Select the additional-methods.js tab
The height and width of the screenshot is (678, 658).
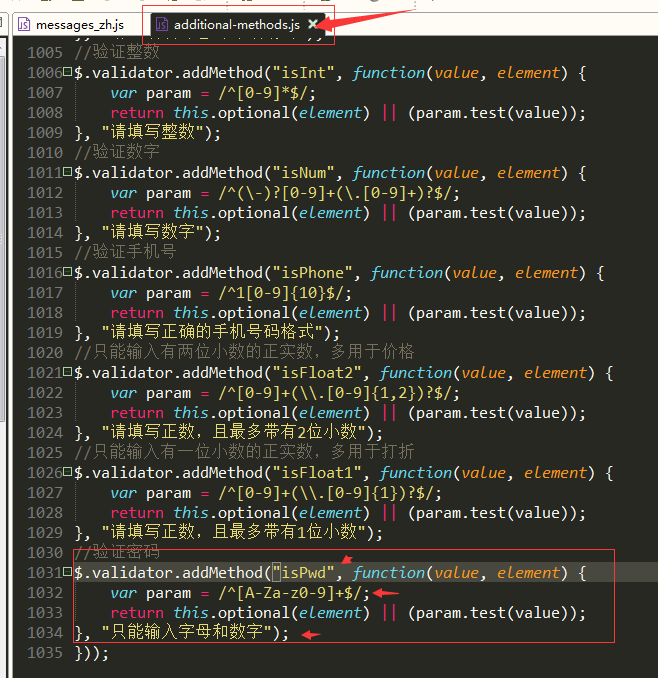coord(236,25)
